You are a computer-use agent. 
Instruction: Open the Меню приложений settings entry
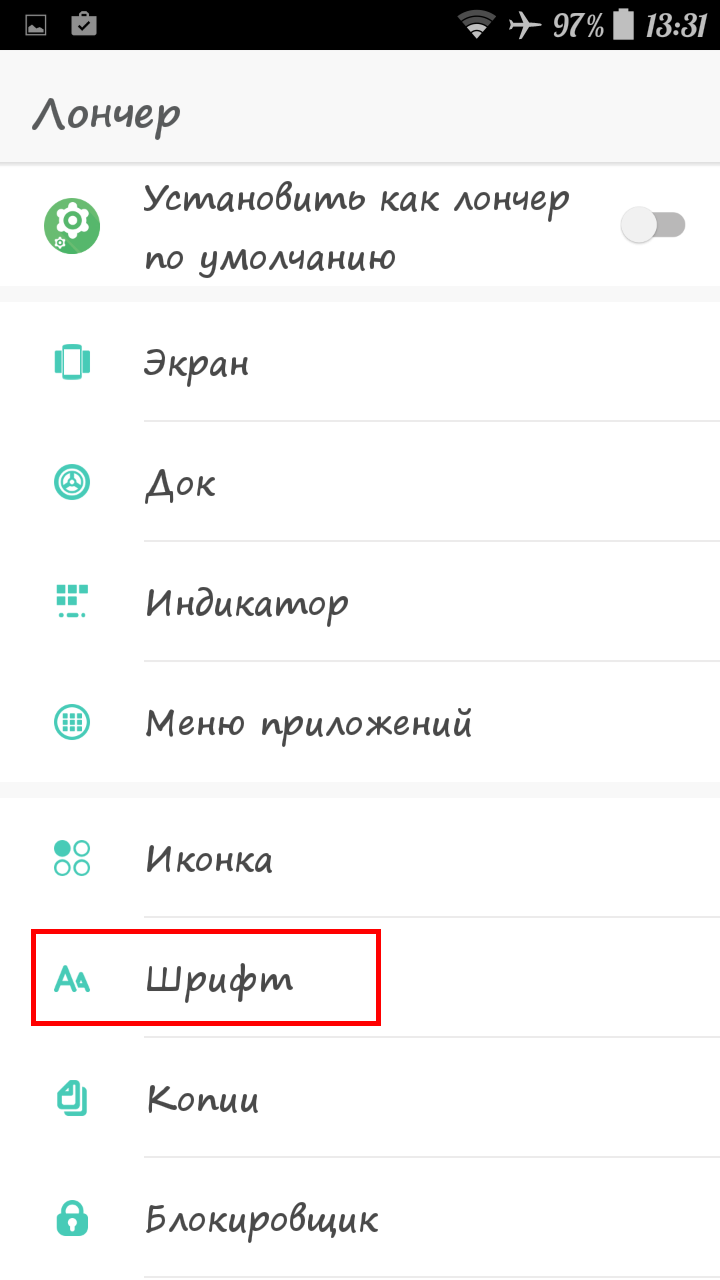click(x=360, y=722)
